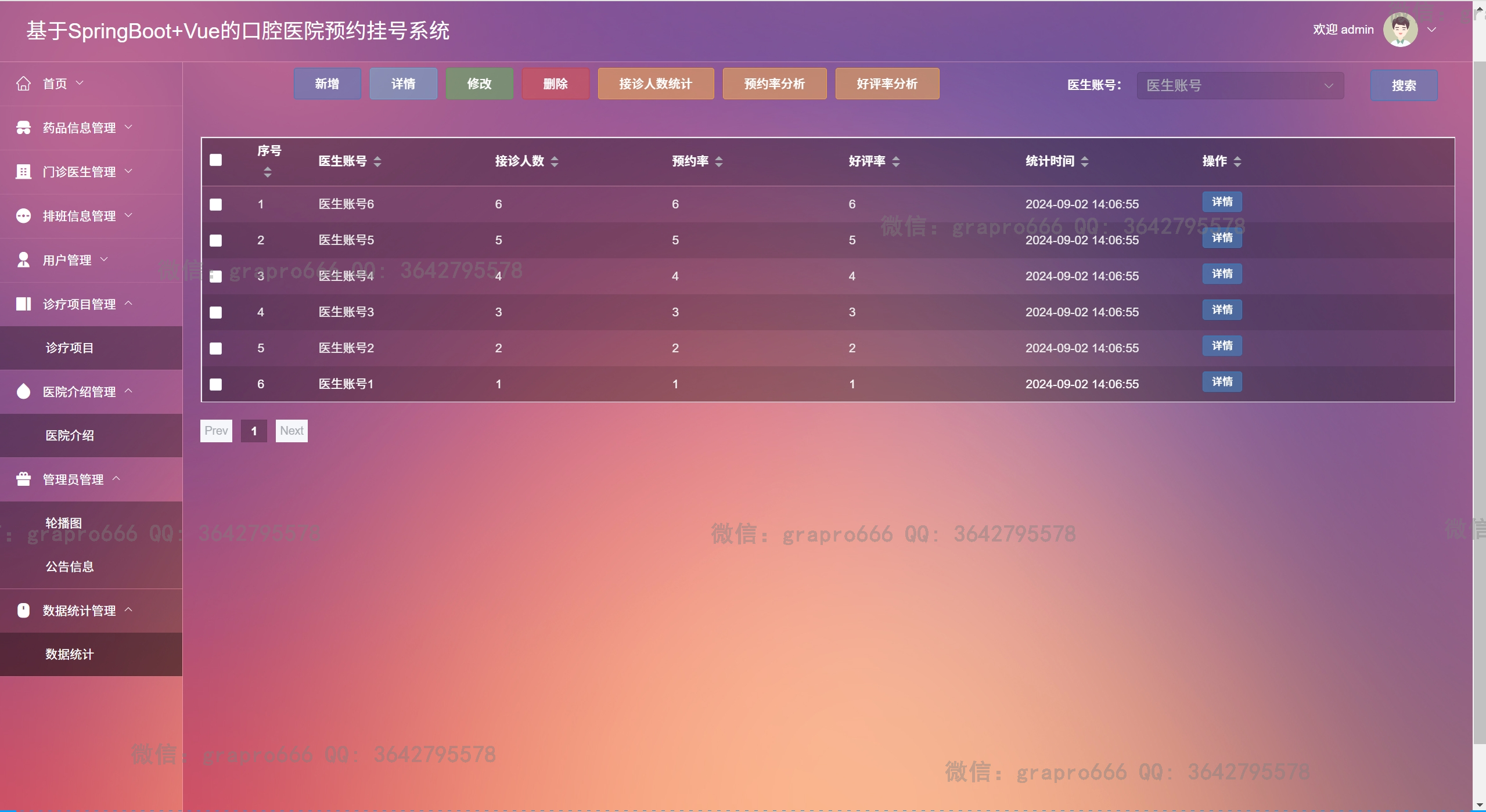Collapse the 诊疗项目管理 menu chevron

[129, 303]
